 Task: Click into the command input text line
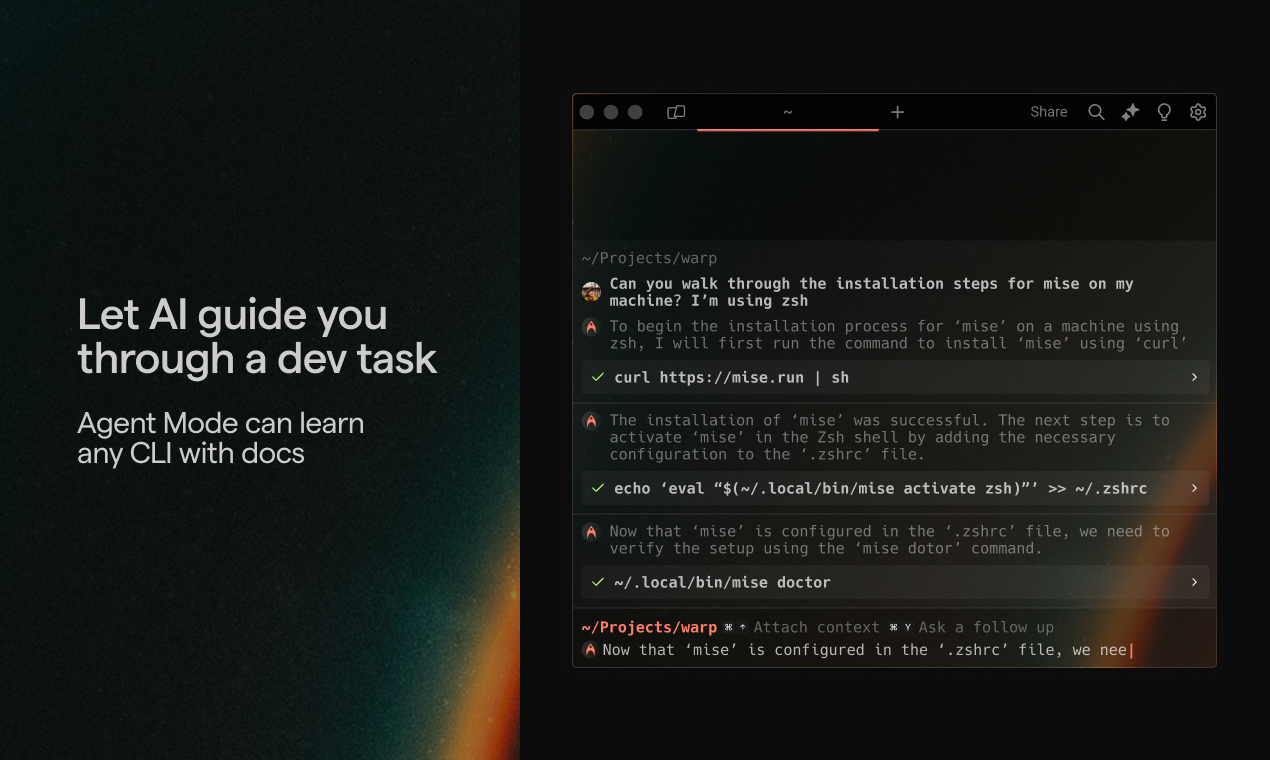(867, 650)
